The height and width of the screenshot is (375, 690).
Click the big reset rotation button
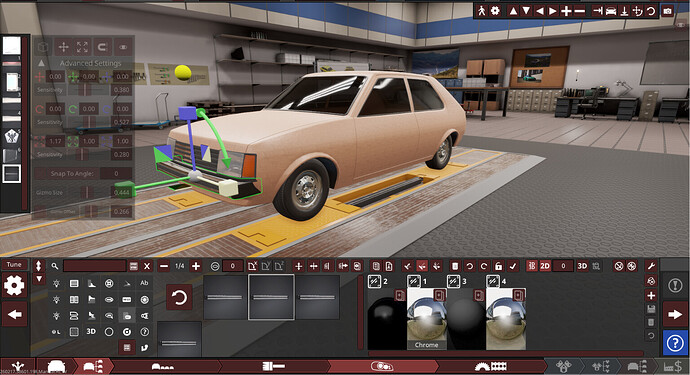tap(179, 297)
